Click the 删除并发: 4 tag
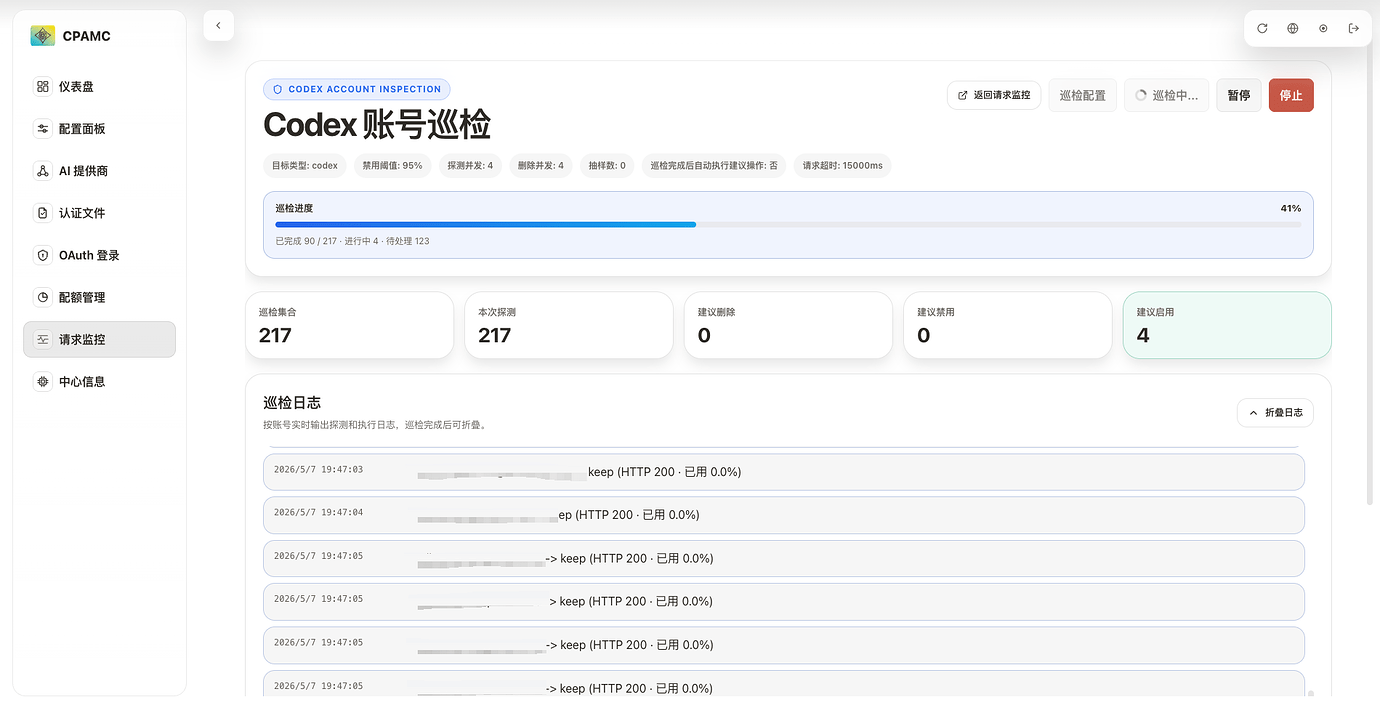The height and width of the screenshot is (712, 1380). pyautogui.click(x=541, y=165)
